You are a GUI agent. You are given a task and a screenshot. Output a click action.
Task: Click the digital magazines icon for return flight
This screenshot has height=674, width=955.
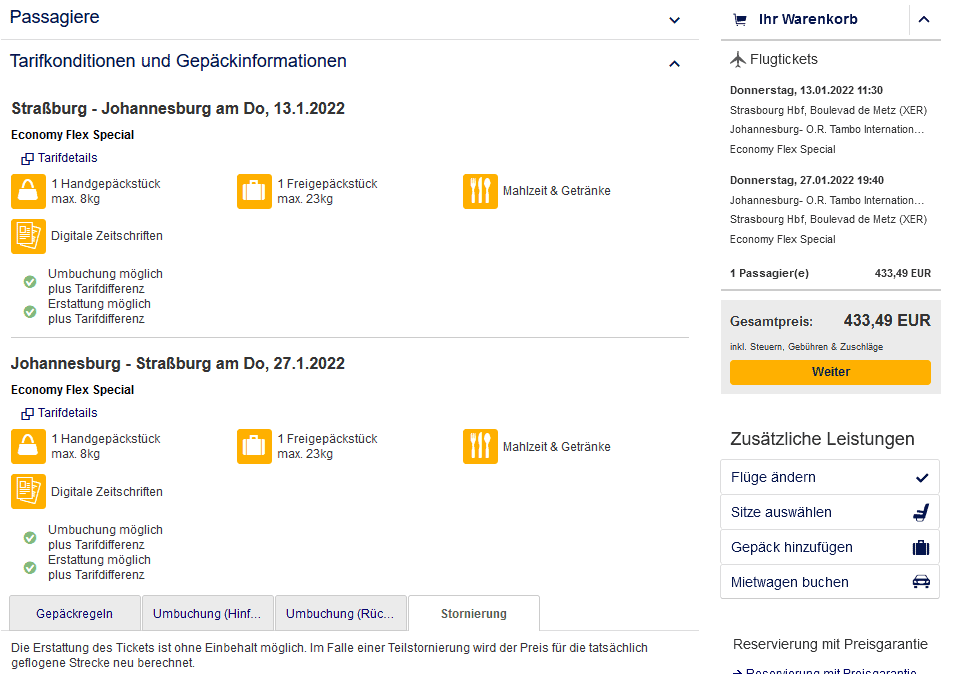pos(28,492)
